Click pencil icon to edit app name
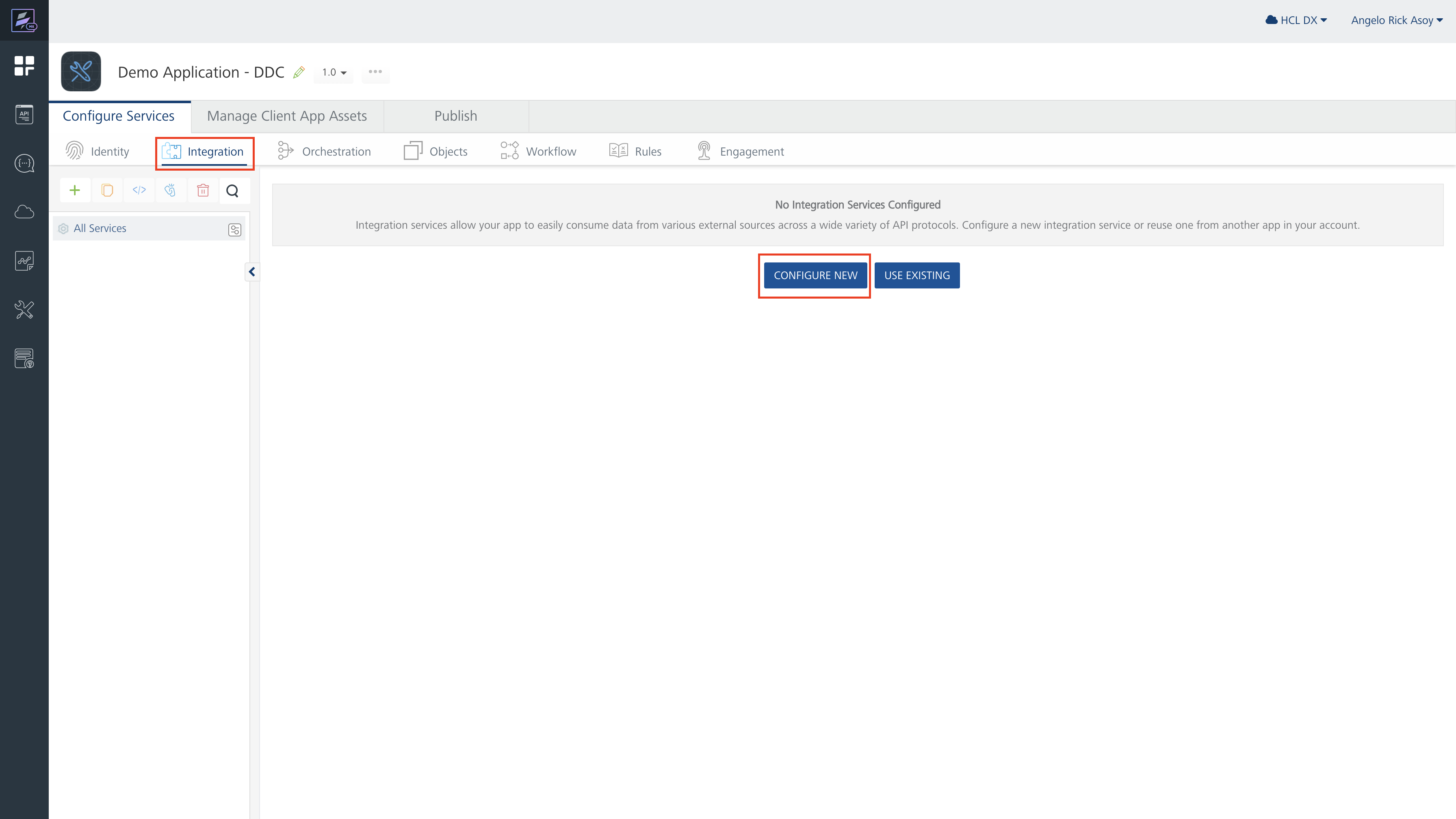This screenshot has height=819, width=1456. [x=299, y=72]
